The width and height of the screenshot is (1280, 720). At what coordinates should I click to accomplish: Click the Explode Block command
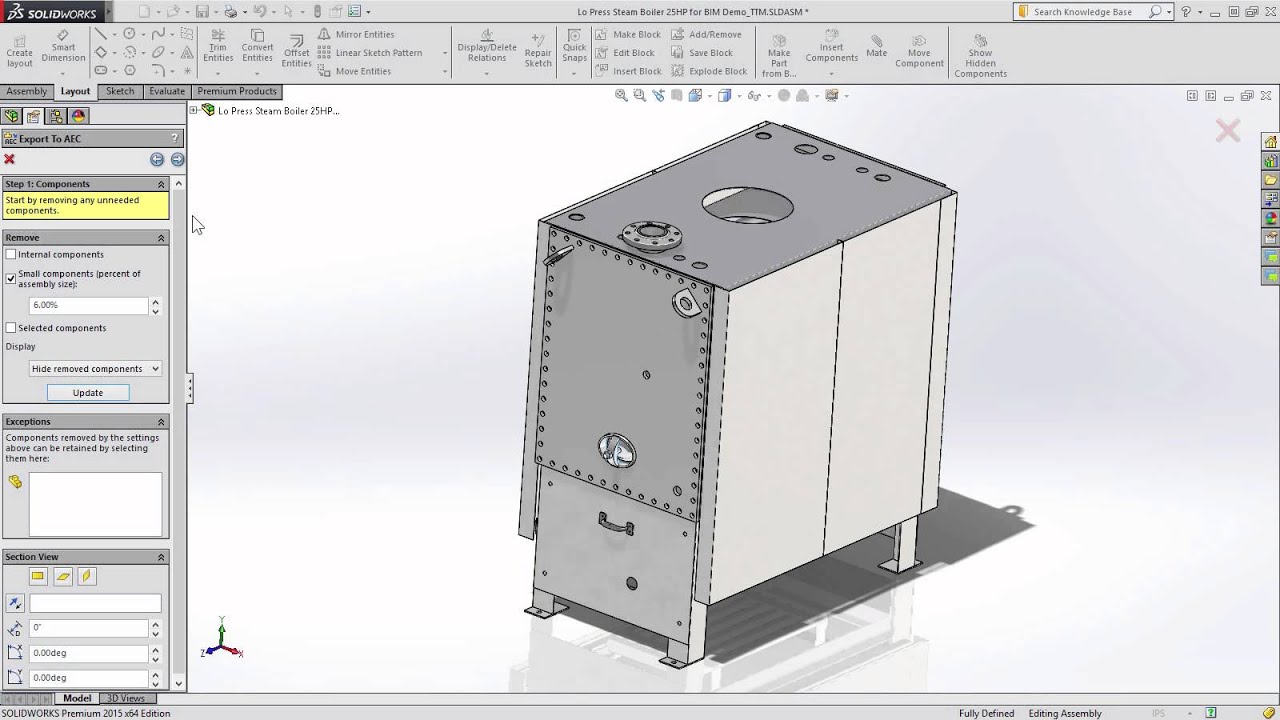710,71
